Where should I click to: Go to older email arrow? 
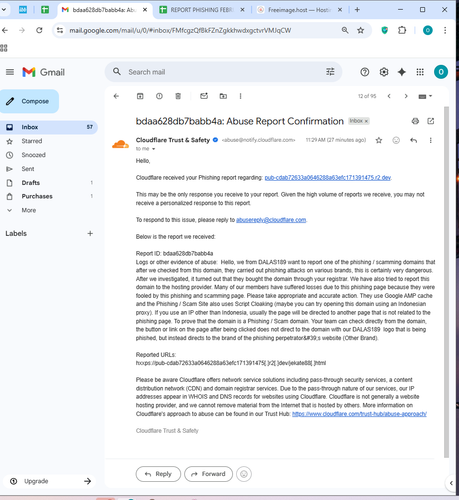406,96
